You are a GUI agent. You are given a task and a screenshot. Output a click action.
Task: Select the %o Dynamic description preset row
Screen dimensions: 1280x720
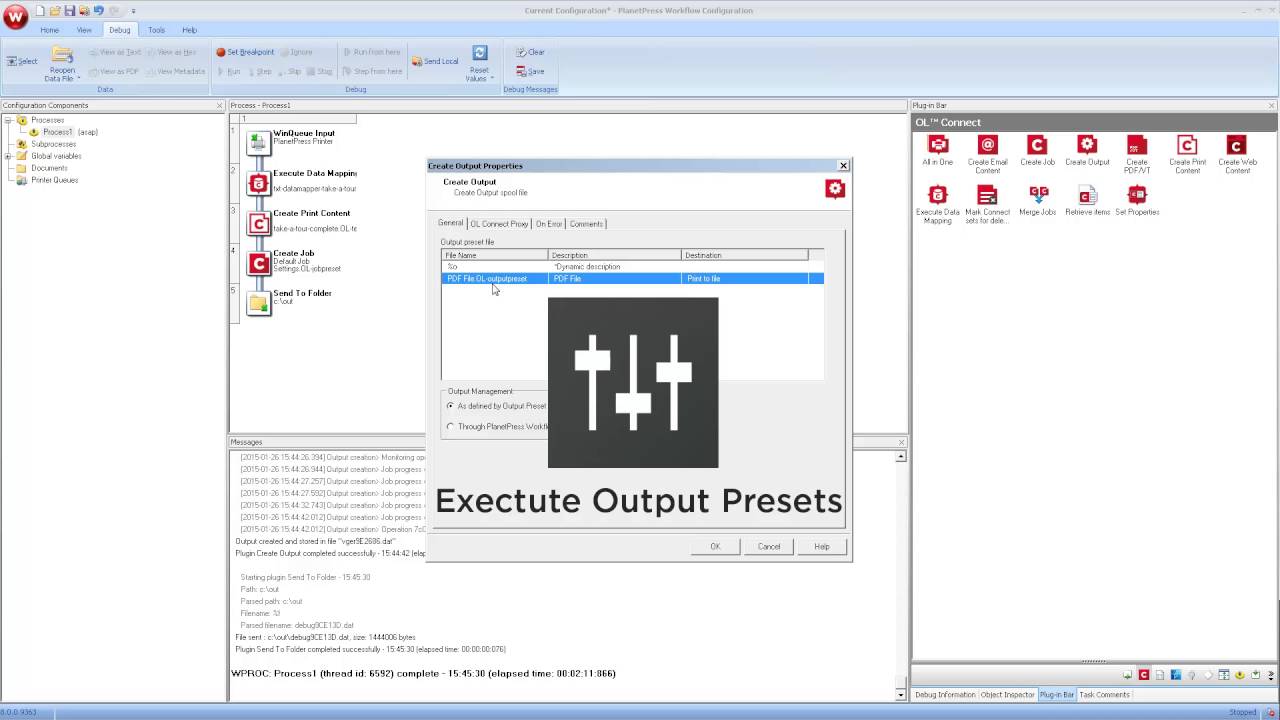coord(633,267)
